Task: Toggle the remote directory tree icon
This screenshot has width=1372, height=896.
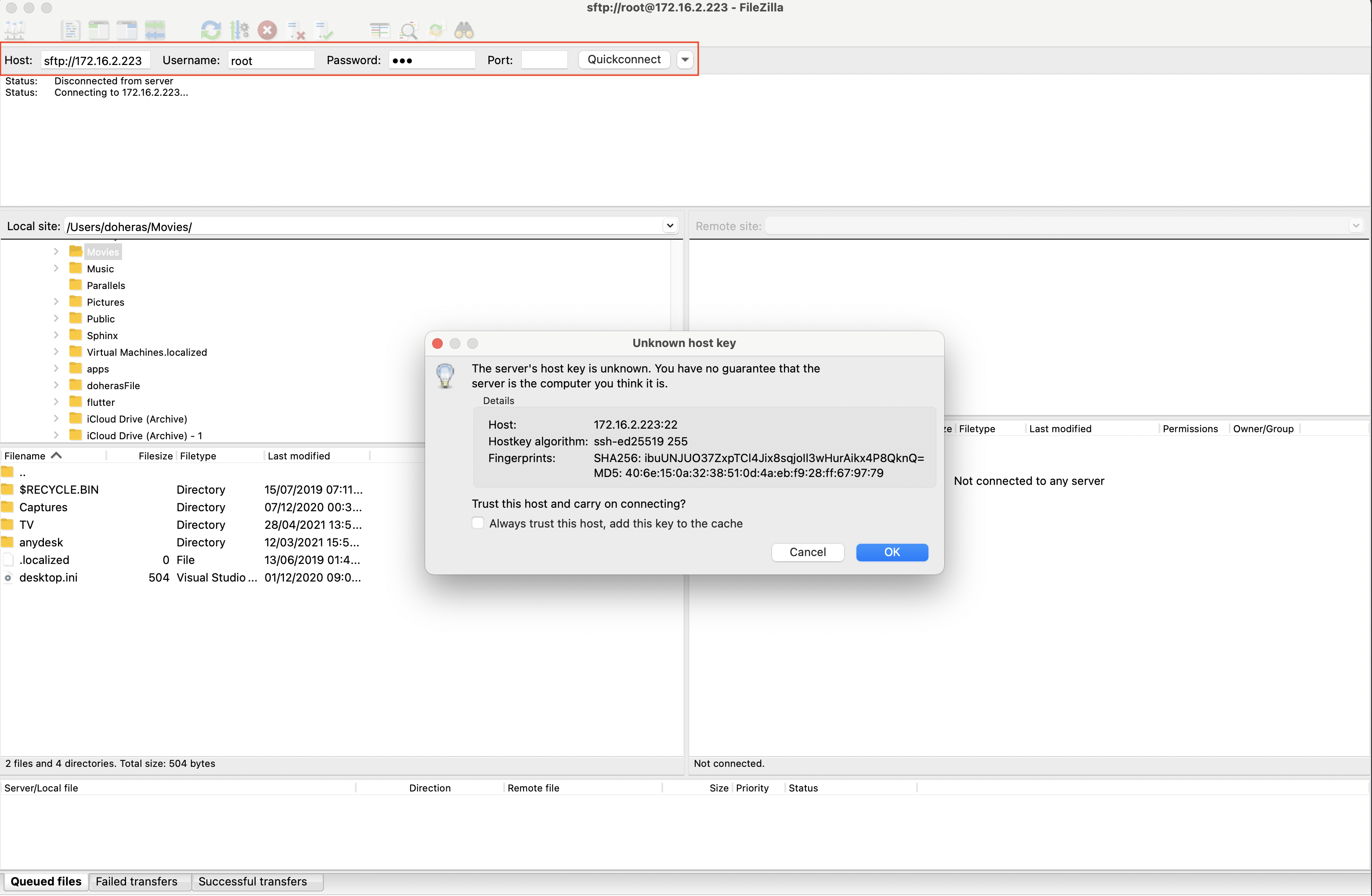Action: tap(127, 30)
